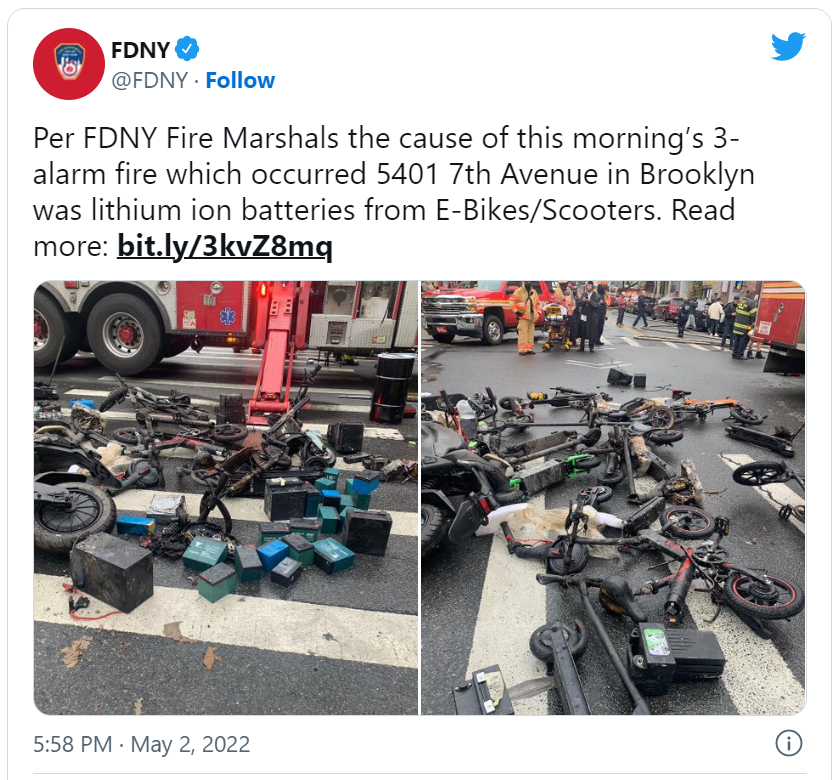Click the FDNY display name
Viewport: 840px width, 780px height.
140,50
